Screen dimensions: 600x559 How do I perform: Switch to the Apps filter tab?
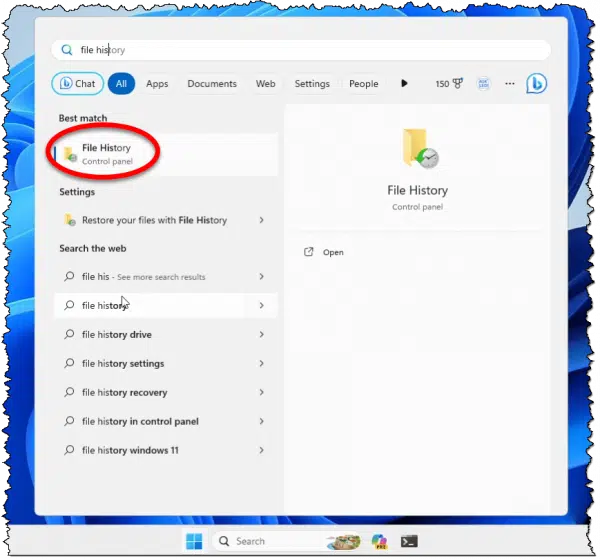pyautogui.click(x=157, y=84)
